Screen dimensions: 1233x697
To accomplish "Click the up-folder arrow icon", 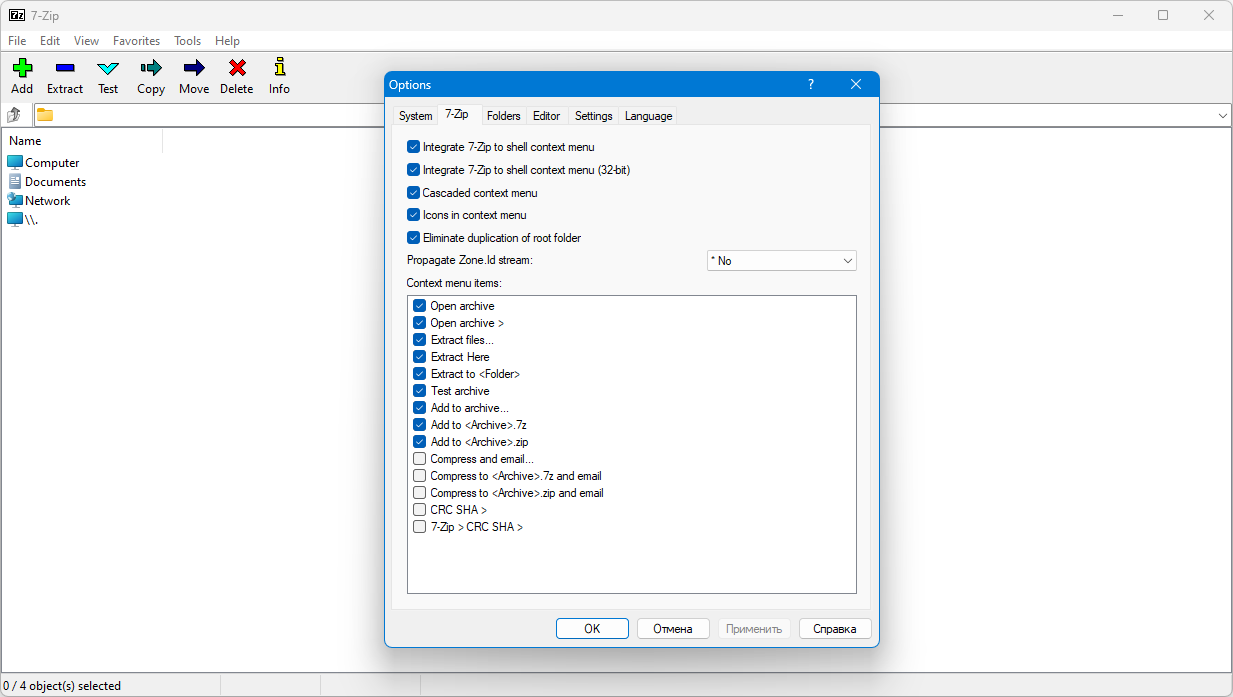I will click(15, 115).
